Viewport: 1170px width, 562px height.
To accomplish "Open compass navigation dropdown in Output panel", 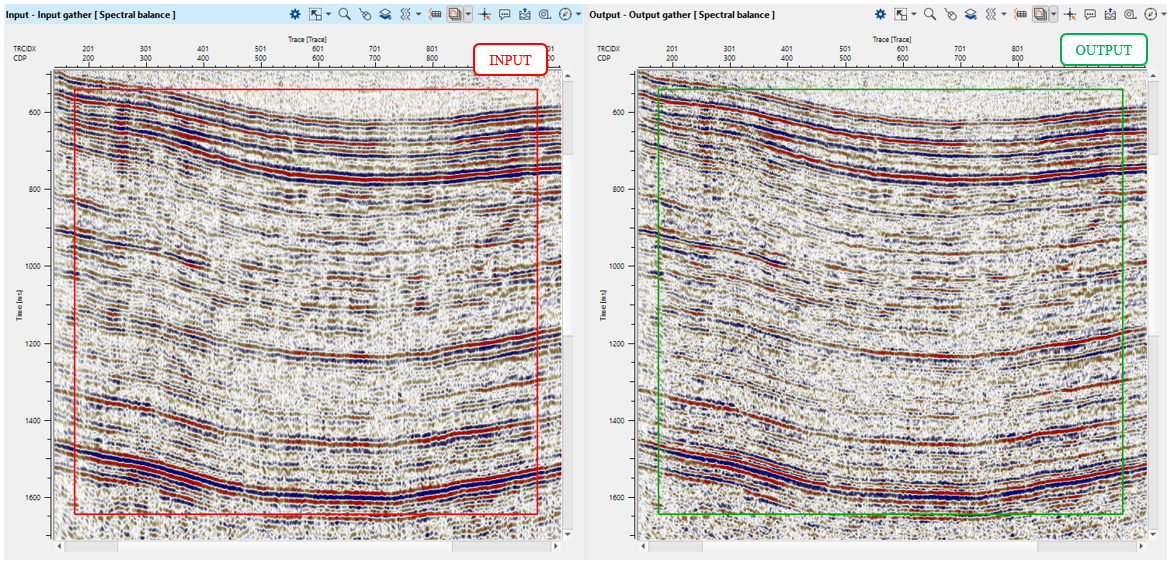I will point(1164,15).
